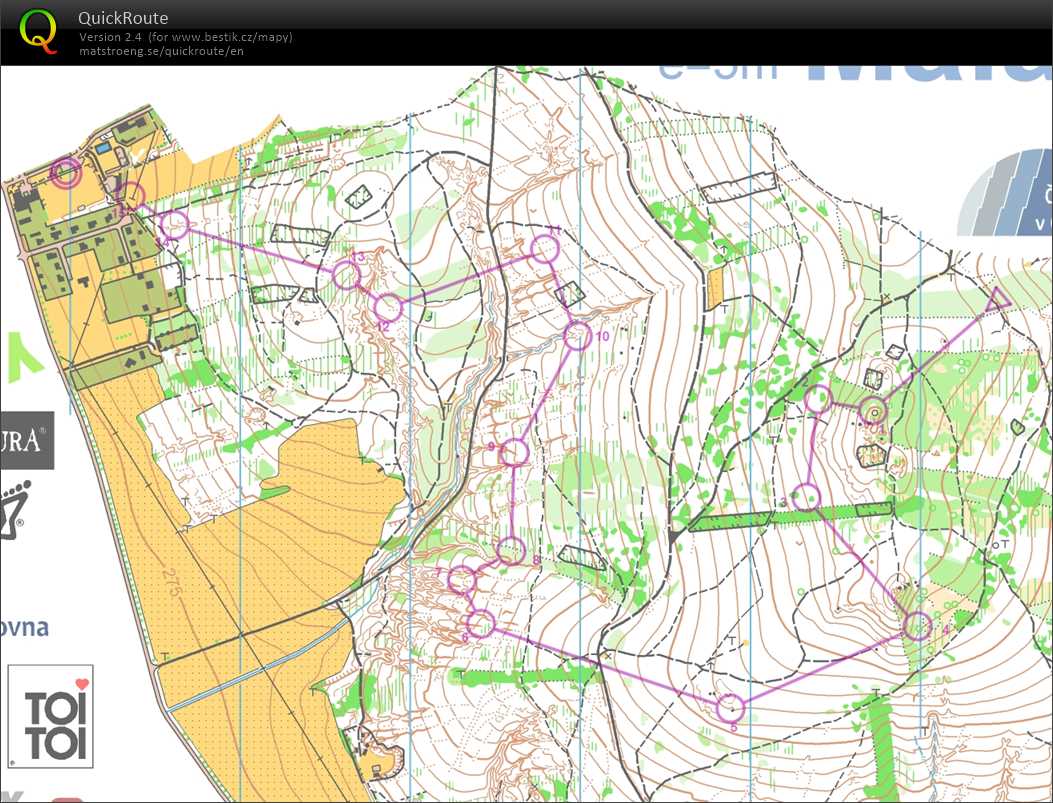This screenshot has height=803, width=1053.
Task: Open the matstroeng.se/quickroute/en link
Action: [161, 51]
